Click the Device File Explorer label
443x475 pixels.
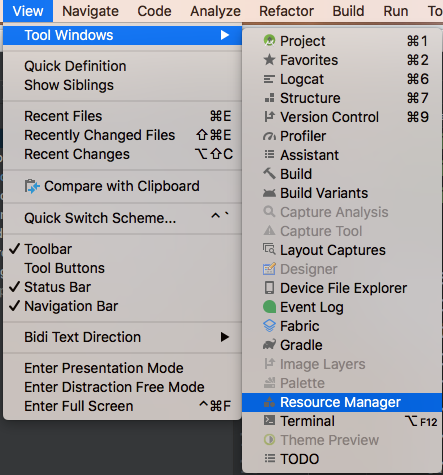(x=343, y=288)
